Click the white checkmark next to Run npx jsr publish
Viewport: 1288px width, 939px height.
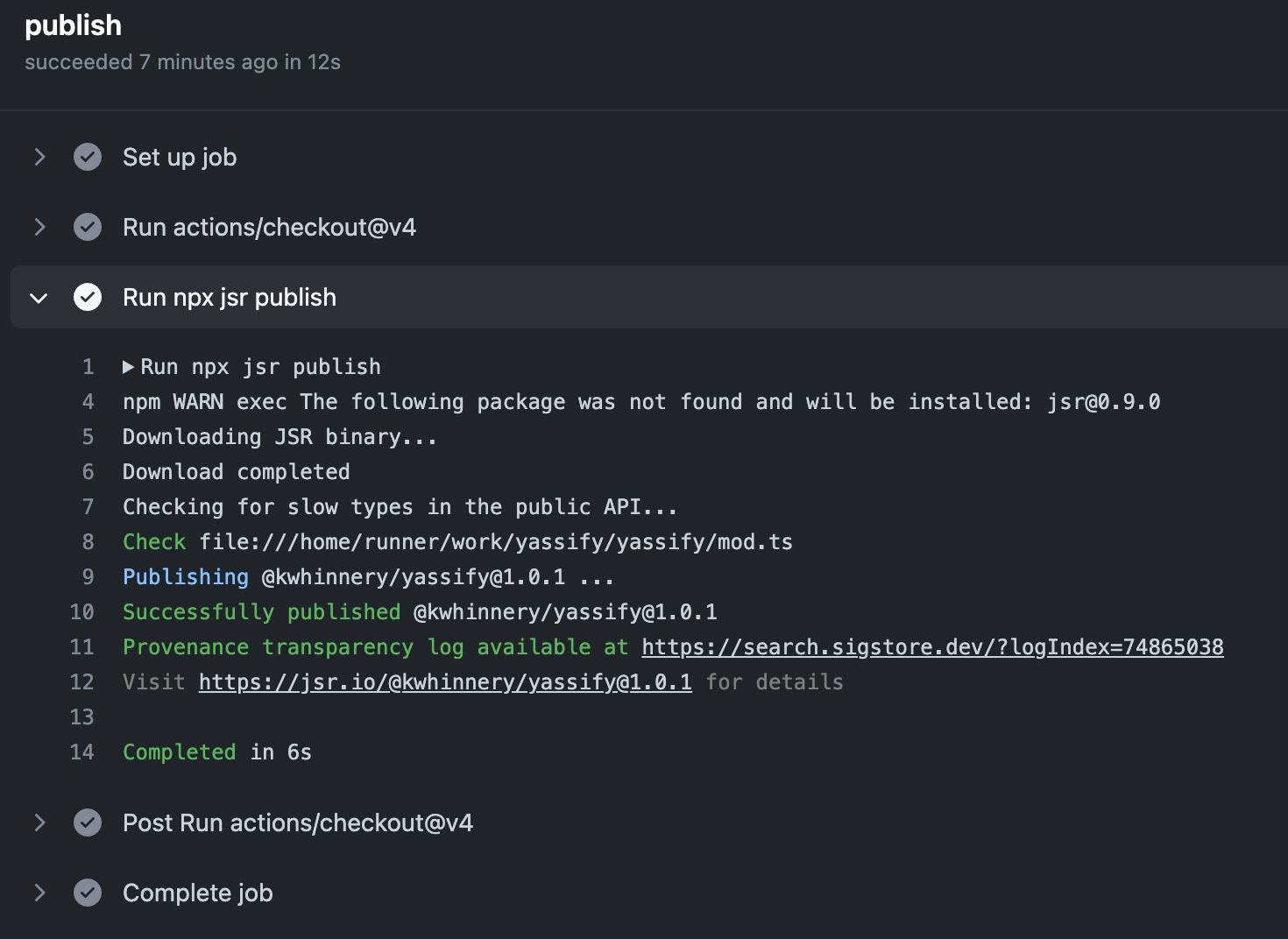tap(88, 297)
